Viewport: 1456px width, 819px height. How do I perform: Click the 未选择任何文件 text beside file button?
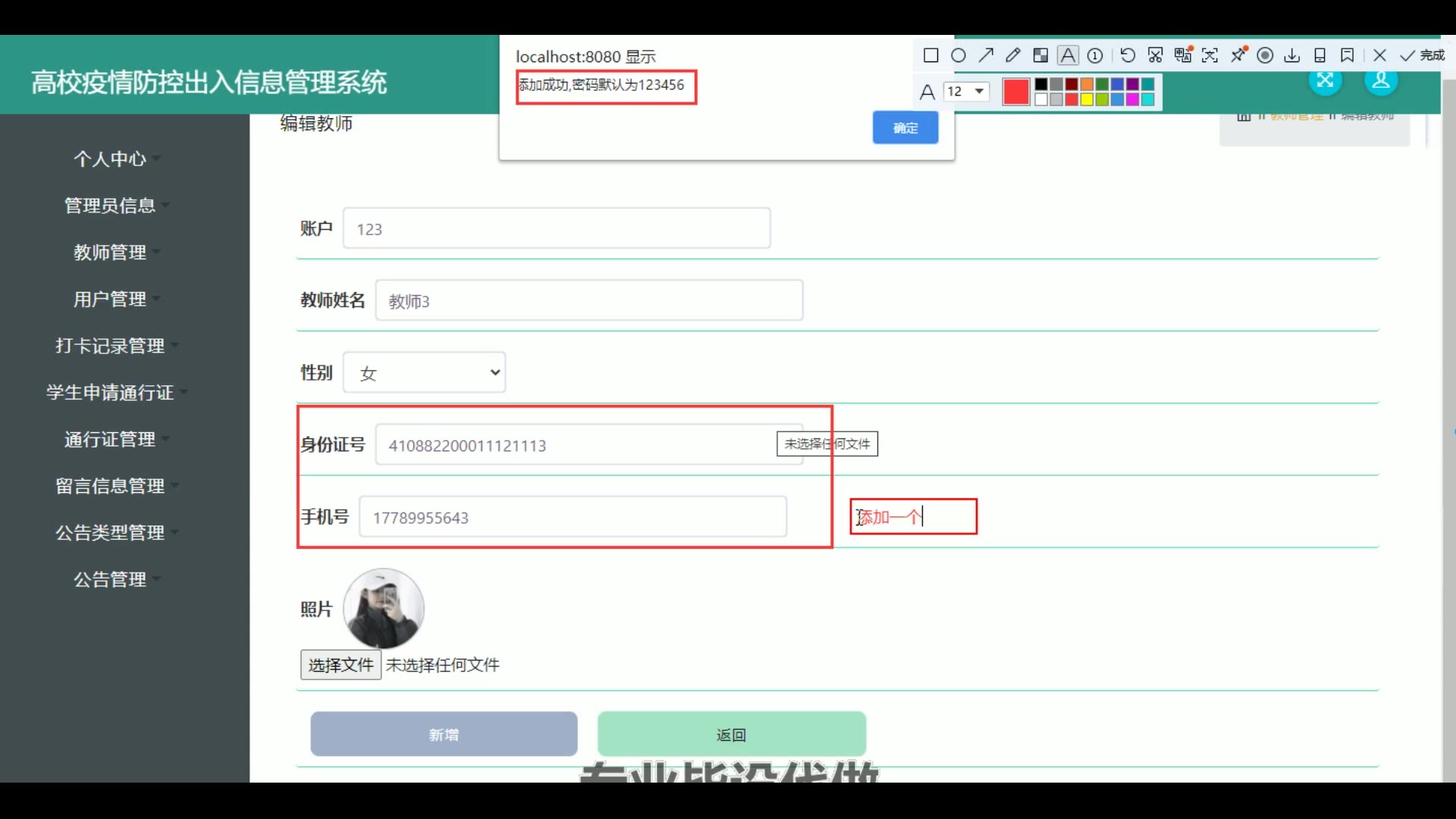point(443,665)
